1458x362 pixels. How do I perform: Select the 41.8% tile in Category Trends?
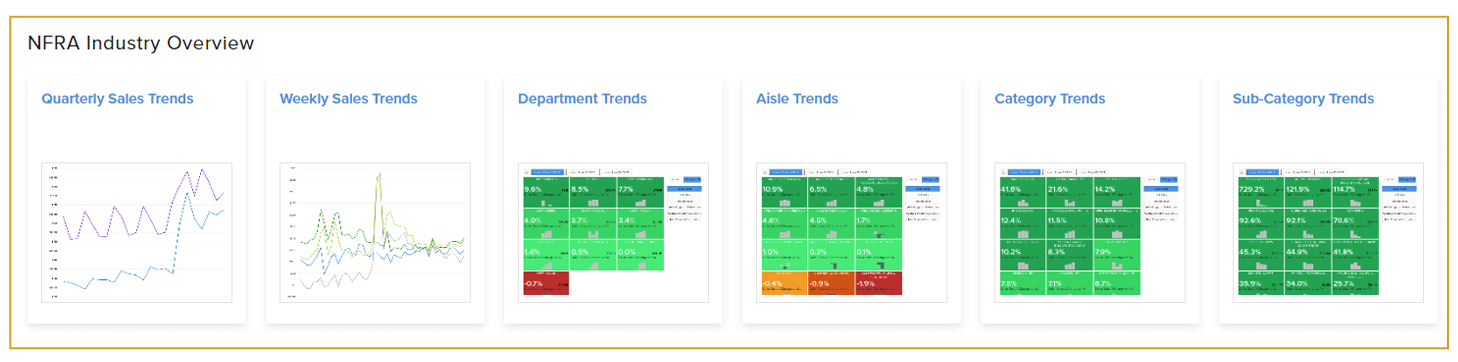coord(1023,192)
